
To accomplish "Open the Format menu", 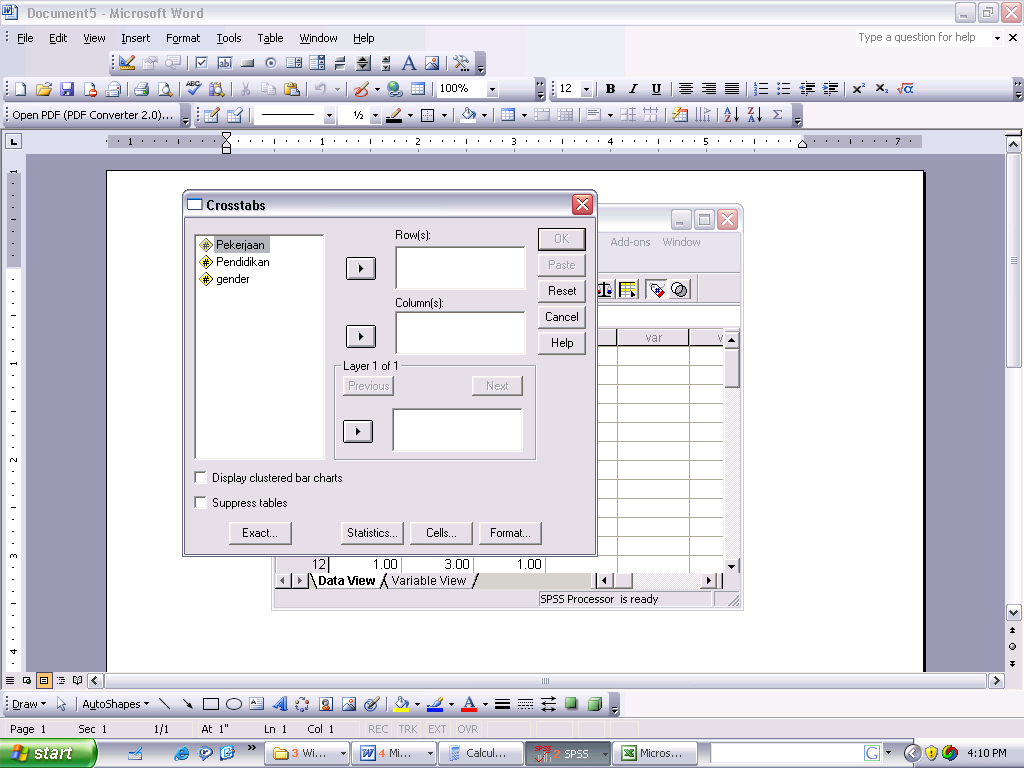I will 183,38.
